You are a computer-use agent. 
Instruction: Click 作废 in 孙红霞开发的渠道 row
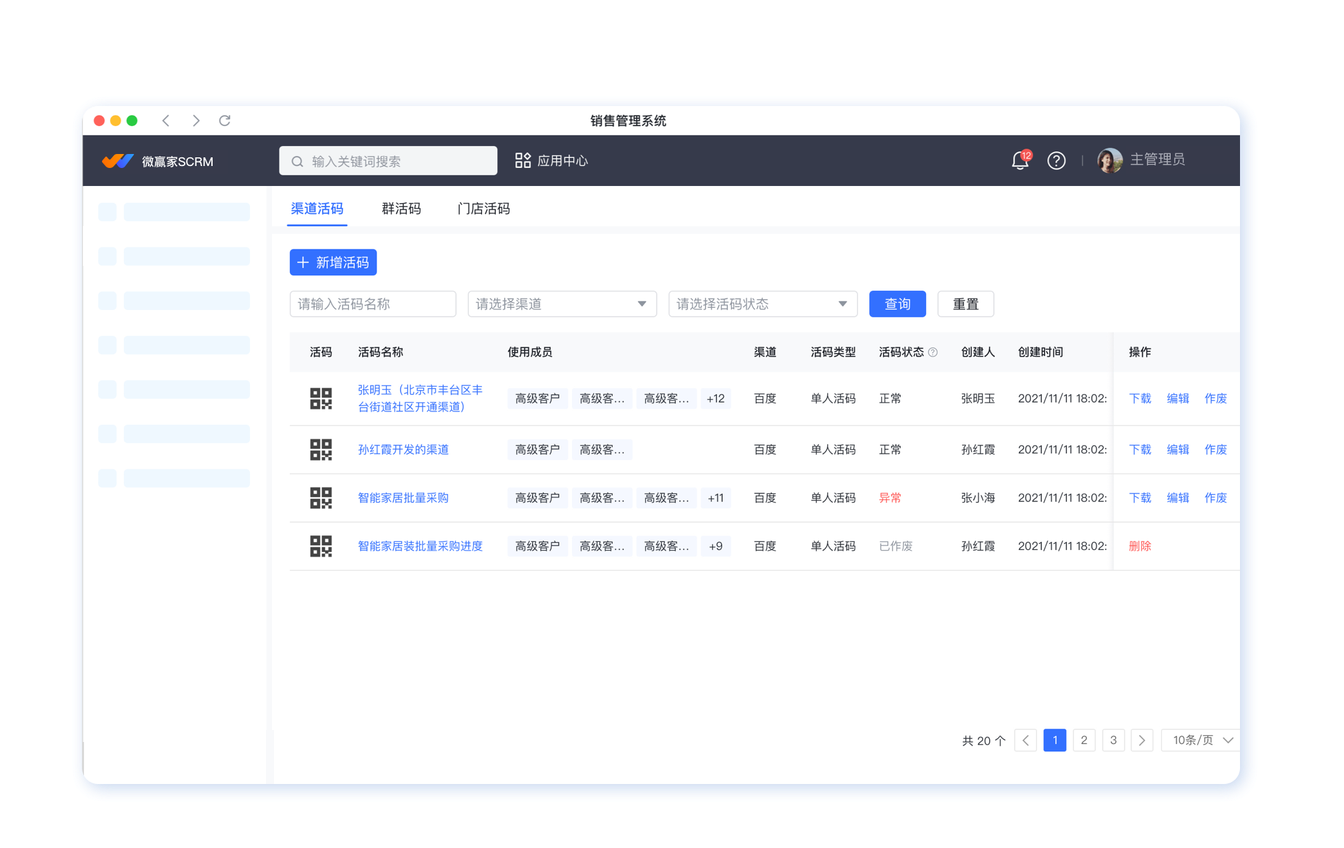point(1216,450)
